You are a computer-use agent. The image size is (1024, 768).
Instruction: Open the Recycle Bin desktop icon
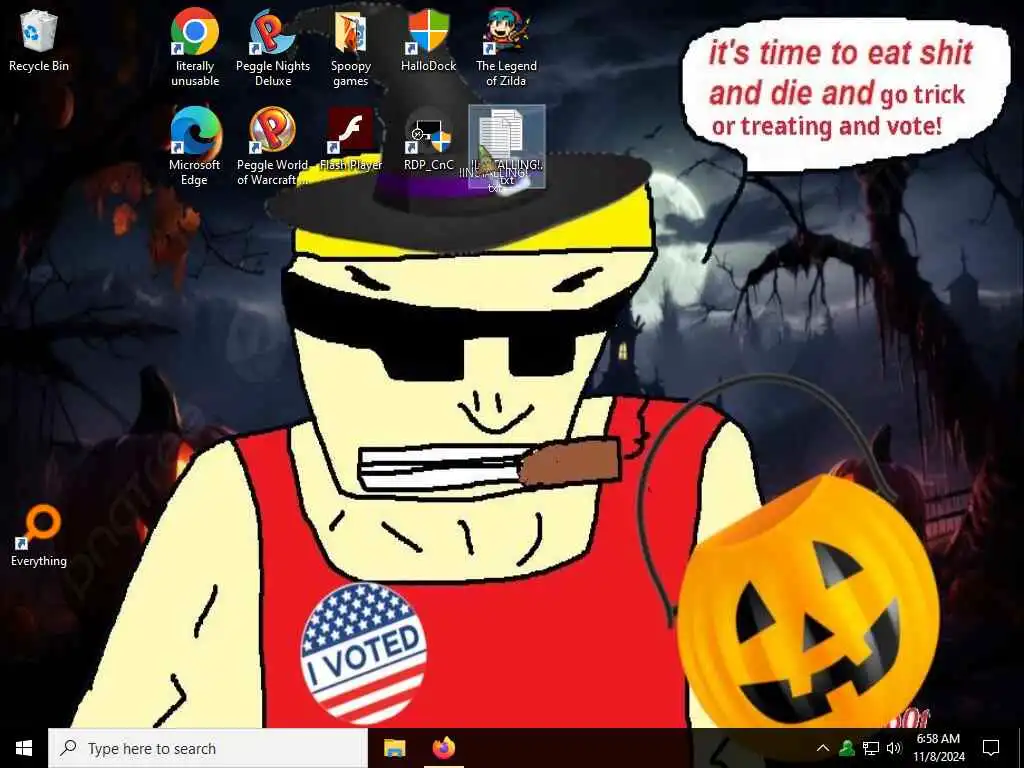tap(39, 40)
